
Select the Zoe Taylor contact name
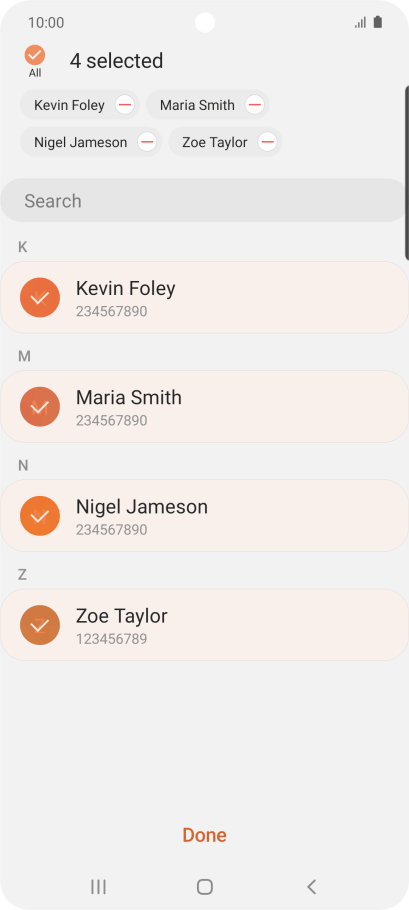(122, 616)
